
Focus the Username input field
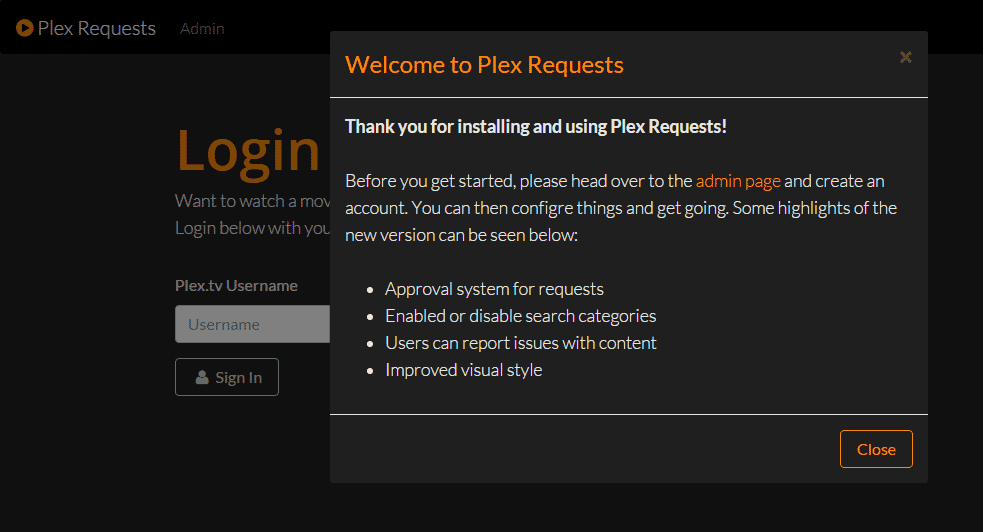[252, 324]
